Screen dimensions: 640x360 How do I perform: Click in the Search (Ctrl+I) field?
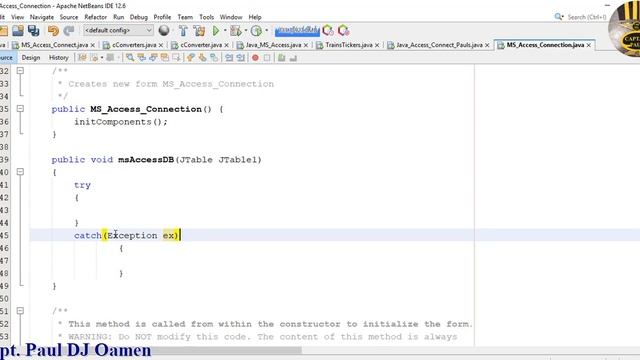point(587,17)
